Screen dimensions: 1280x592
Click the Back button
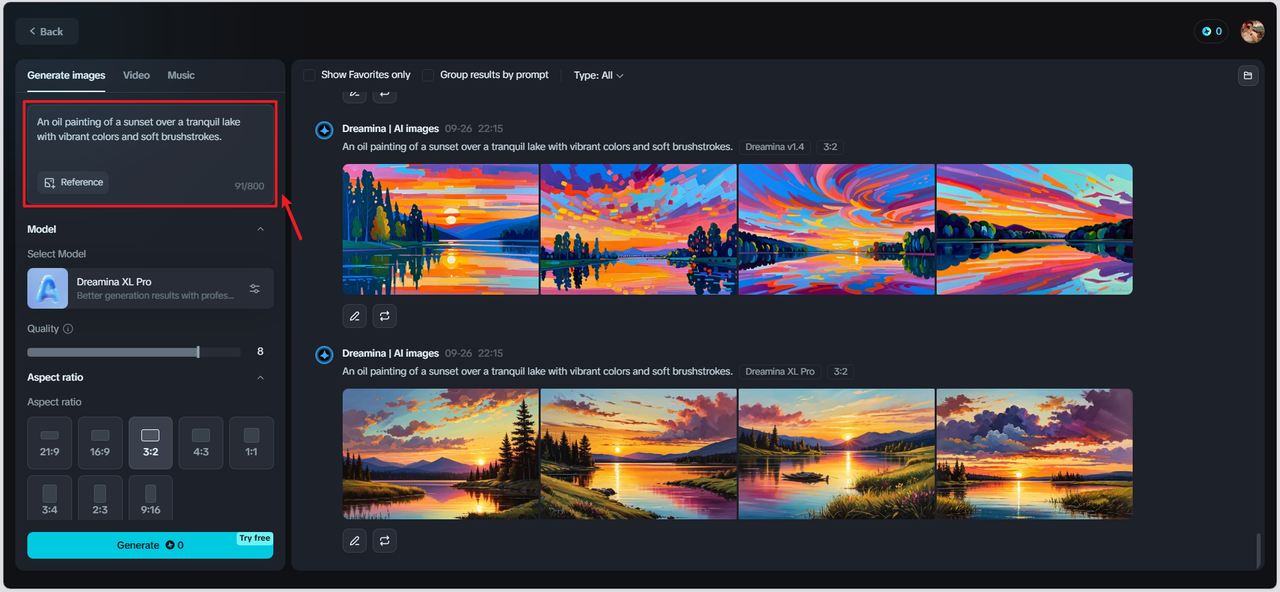pos(46,31)
